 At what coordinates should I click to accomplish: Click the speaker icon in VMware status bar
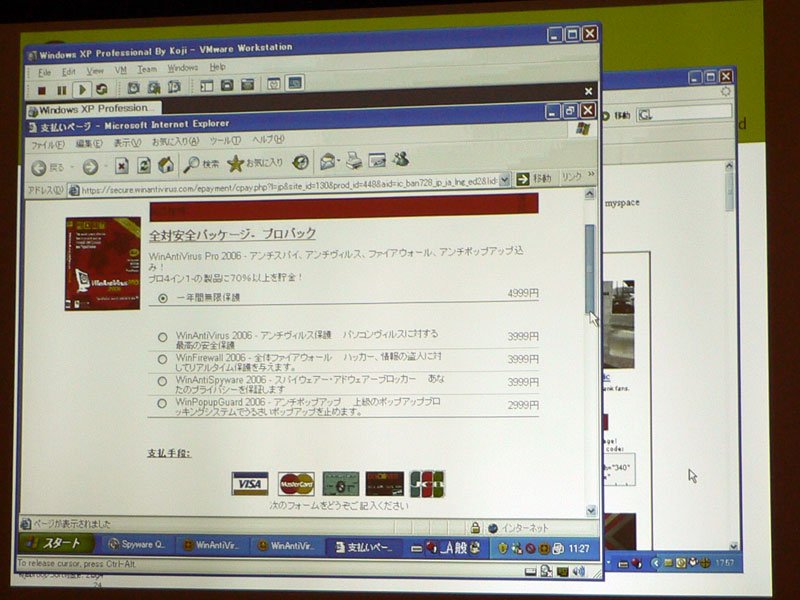pos(579,571)
